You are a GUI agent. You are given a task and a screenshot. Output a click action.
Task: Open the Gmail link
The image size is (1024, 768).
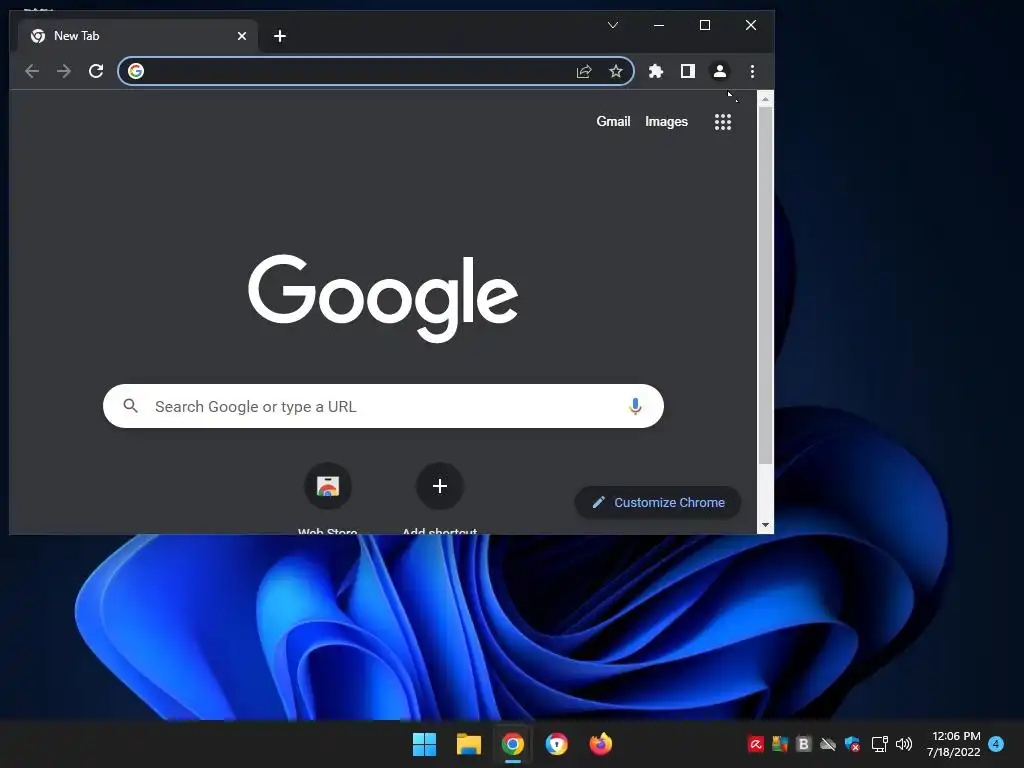613,121
